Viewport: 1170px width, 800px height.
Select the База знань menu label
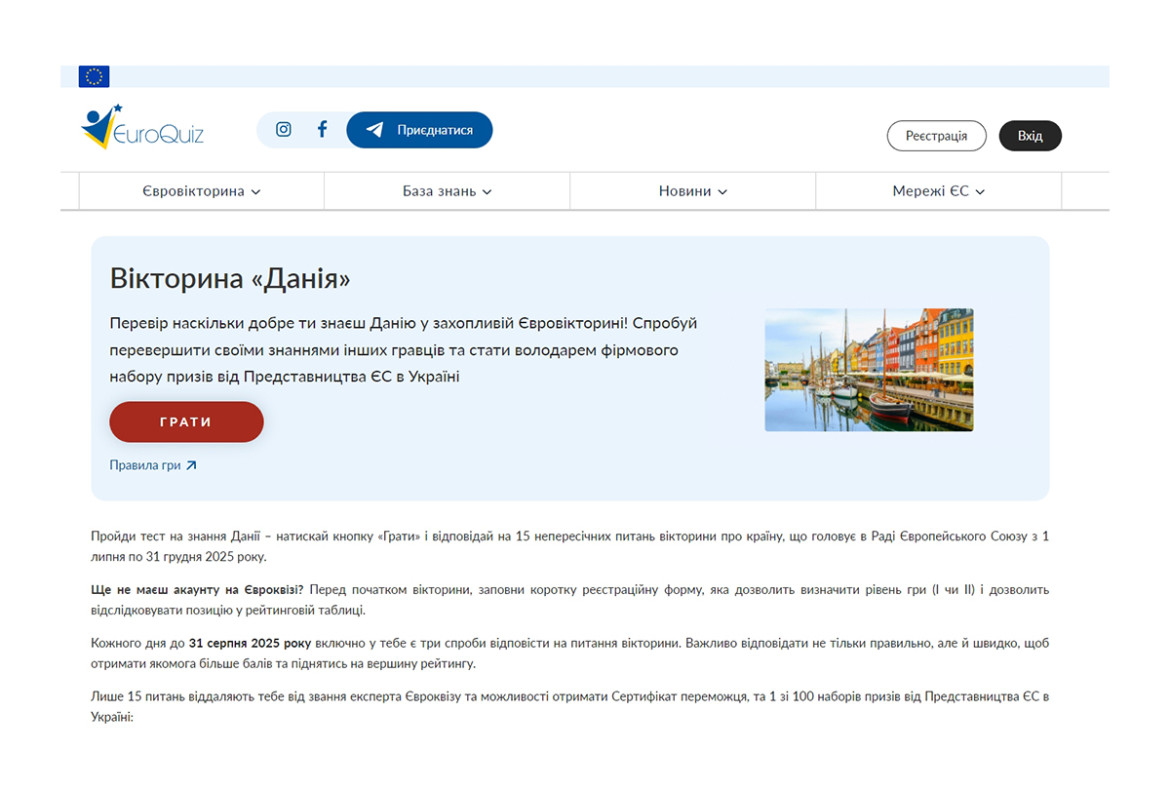click(x=439, y=191)
